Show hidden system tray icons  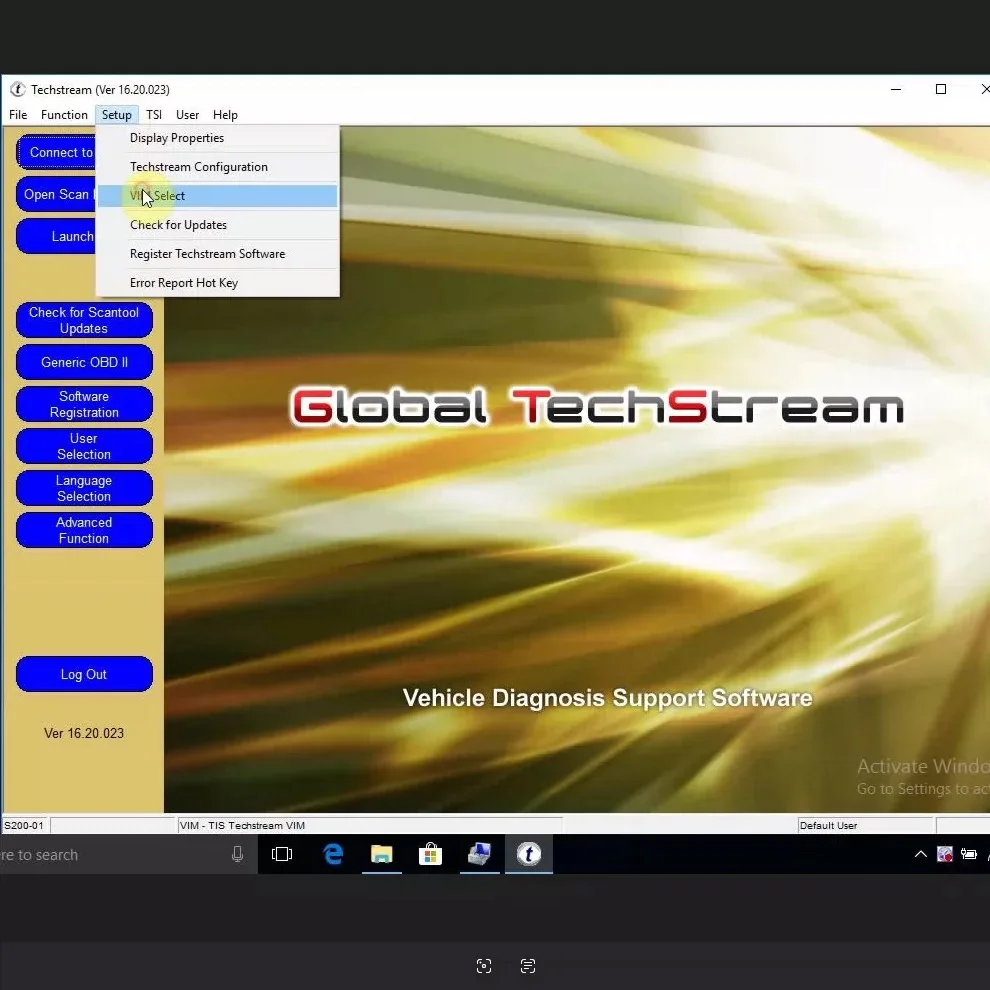921,854
